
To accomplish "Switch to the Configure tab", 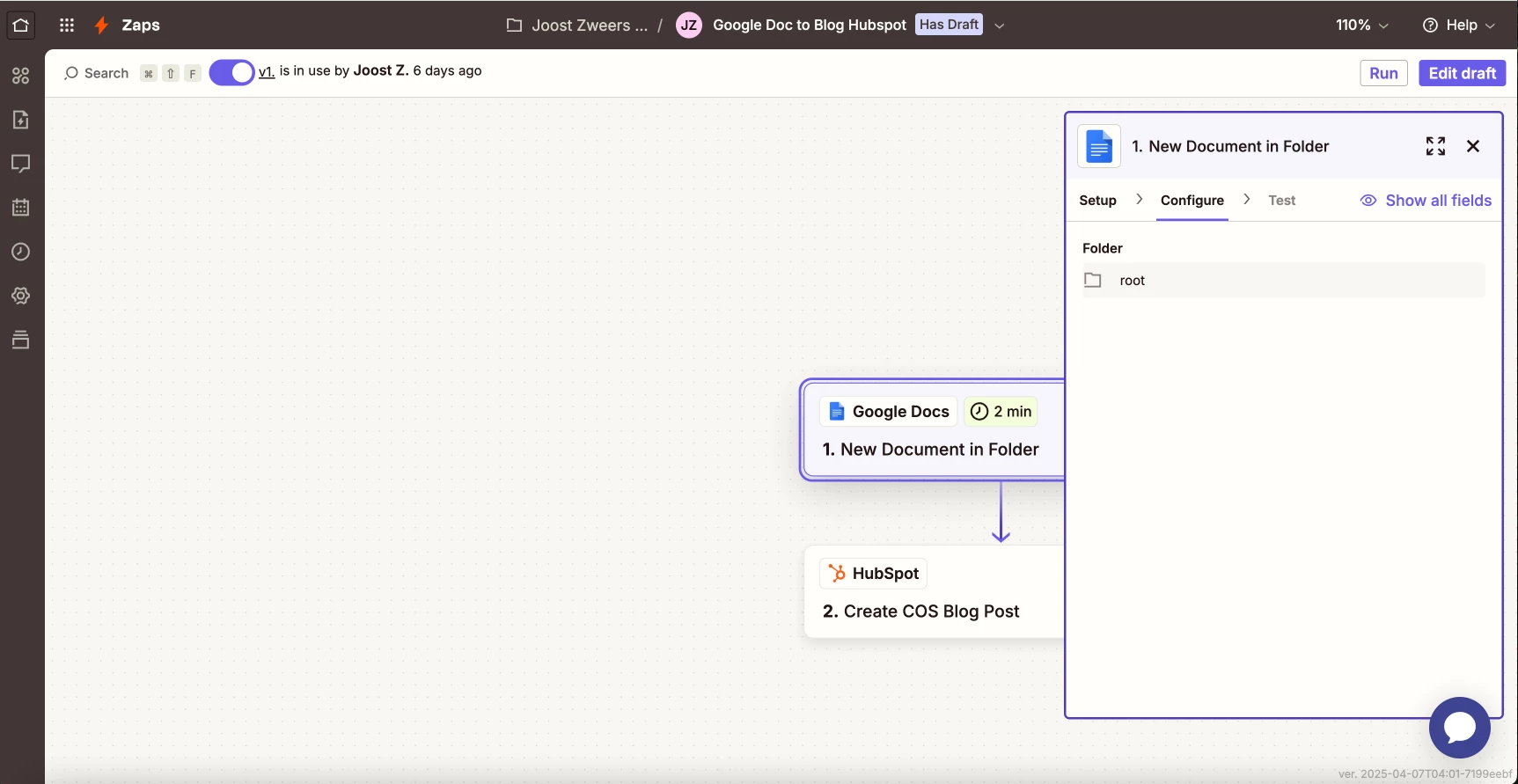I will point(1192,201).
